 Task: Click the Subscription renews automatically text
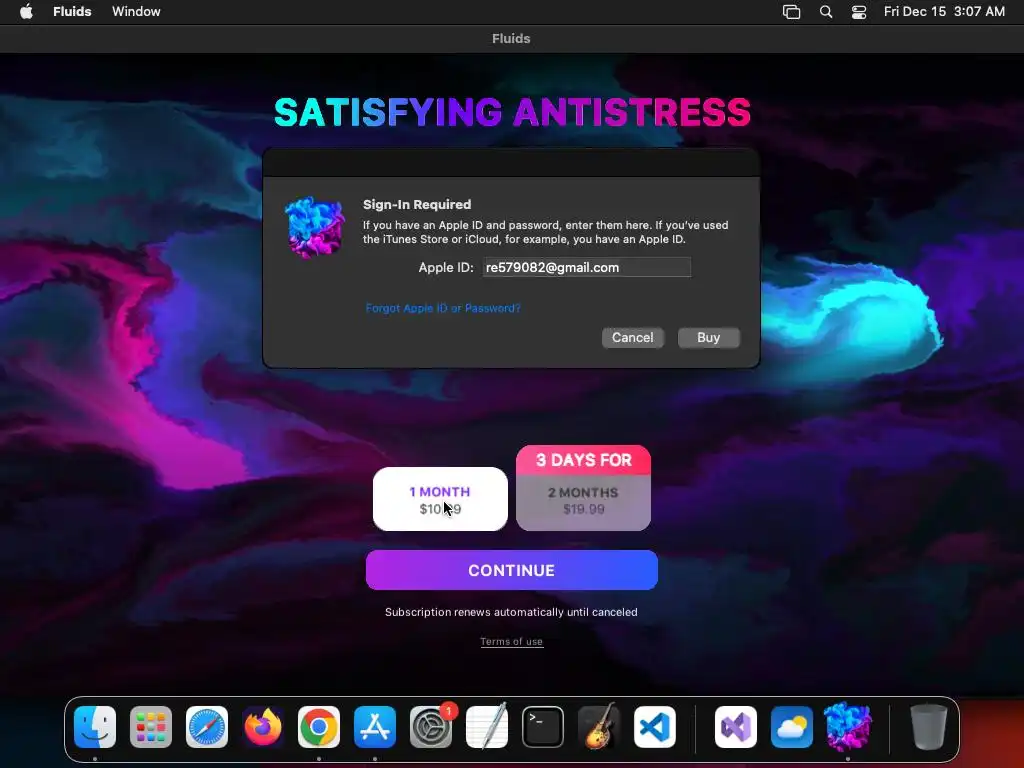[511, 612]
